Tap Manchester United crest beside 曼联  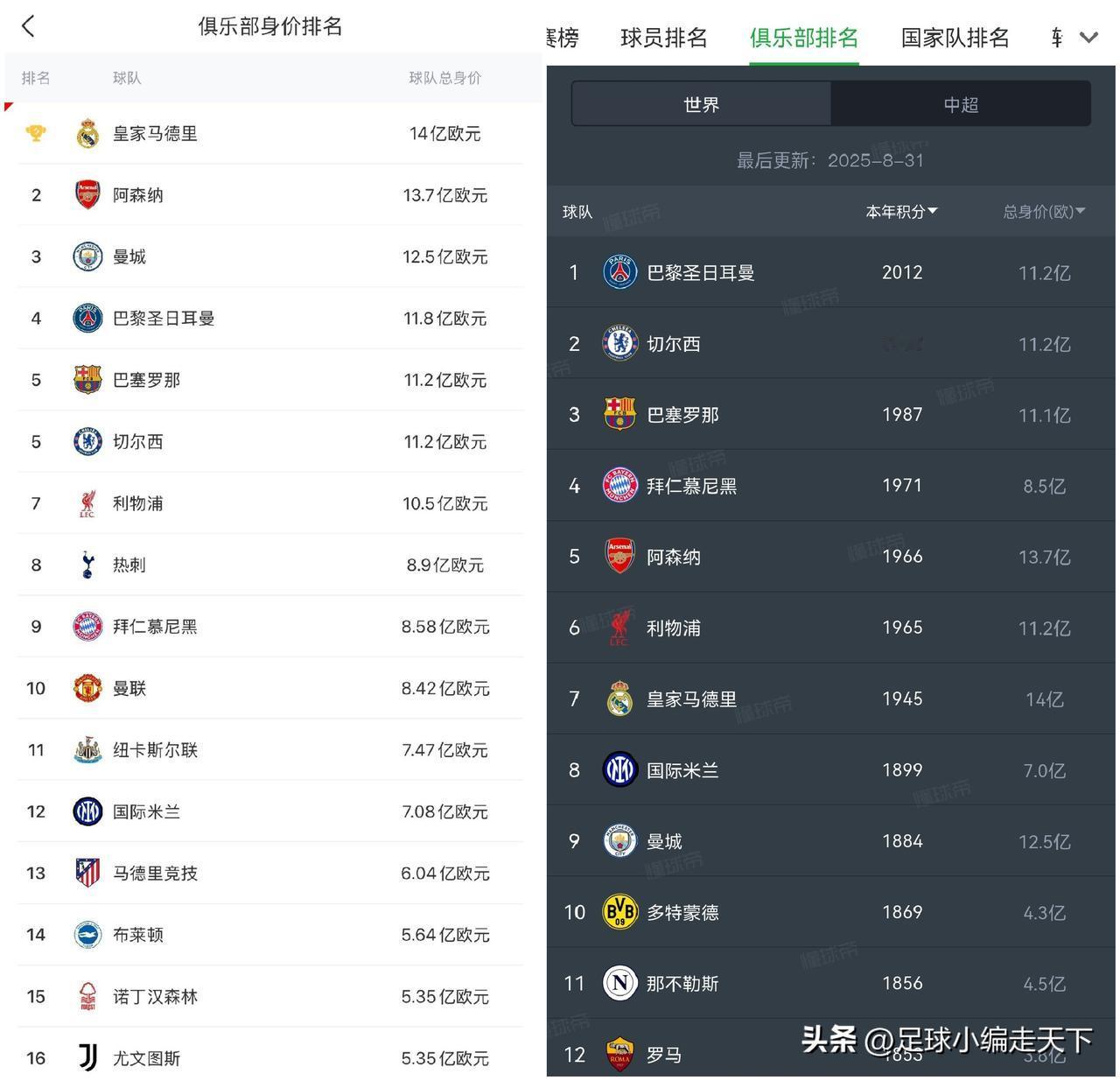87,688
